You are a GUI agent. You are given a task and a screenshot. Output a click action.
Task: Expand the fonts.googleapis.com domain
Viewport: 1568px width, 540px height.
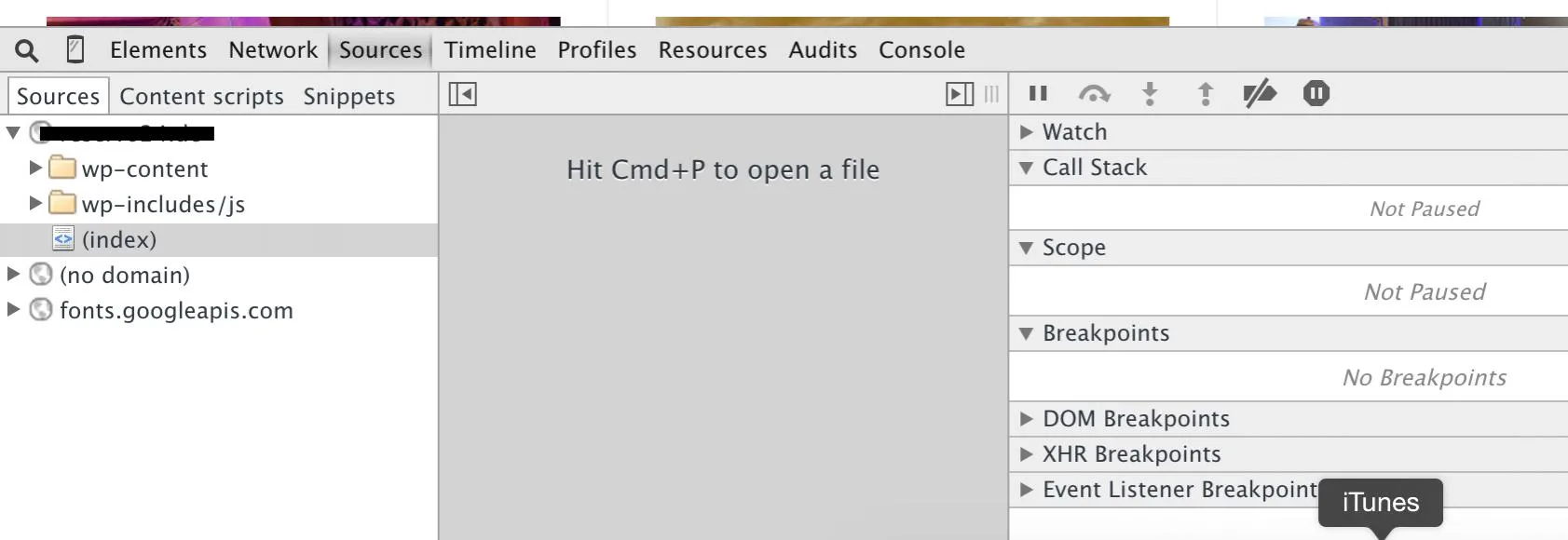pos(13,309)
